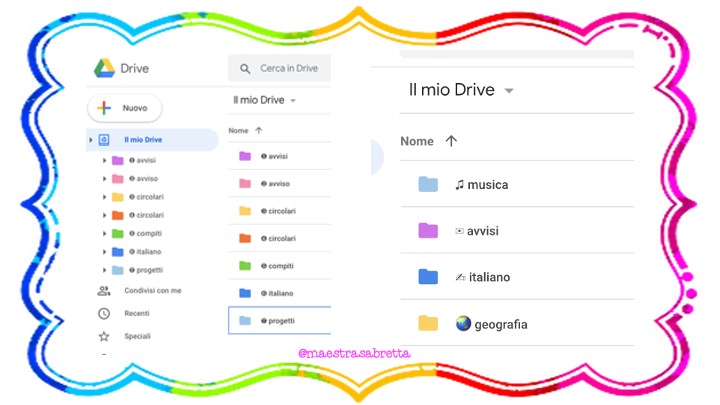Click the orange circolari folder icon in file list

[x=245, y=238]
